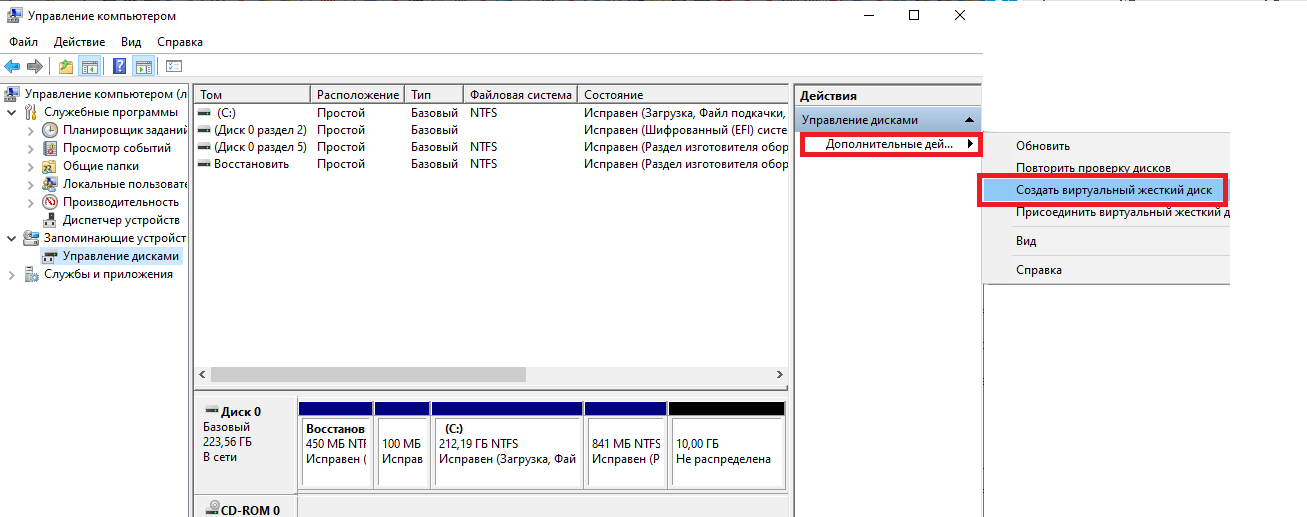The height and width of the screenshot is (517, 1307).
Task: Click the blue help question mark icon
Action: tap(119, 66)
